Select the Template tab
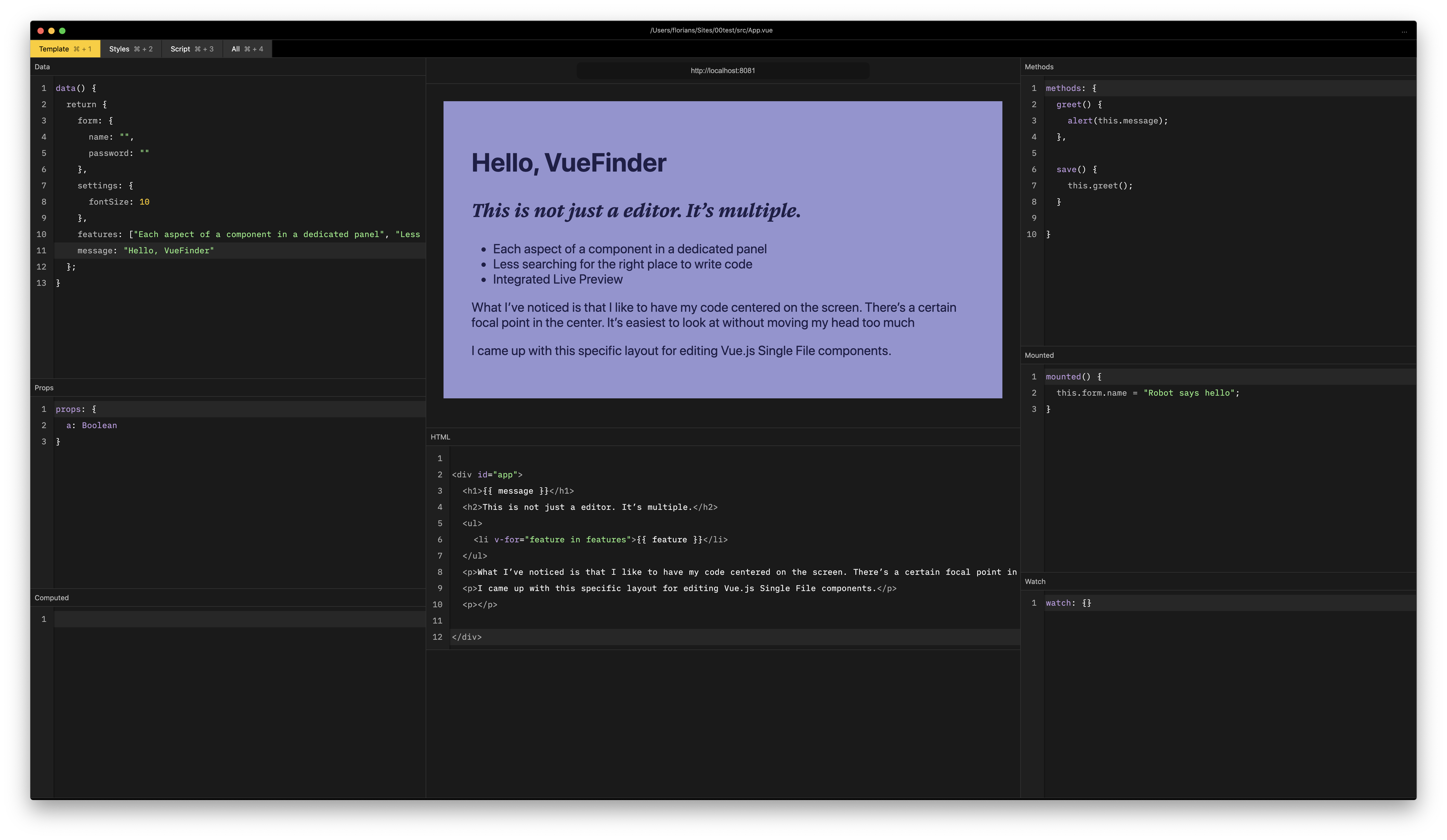The height and width of the screenshot is (840, 1447). tap(65, 49)
